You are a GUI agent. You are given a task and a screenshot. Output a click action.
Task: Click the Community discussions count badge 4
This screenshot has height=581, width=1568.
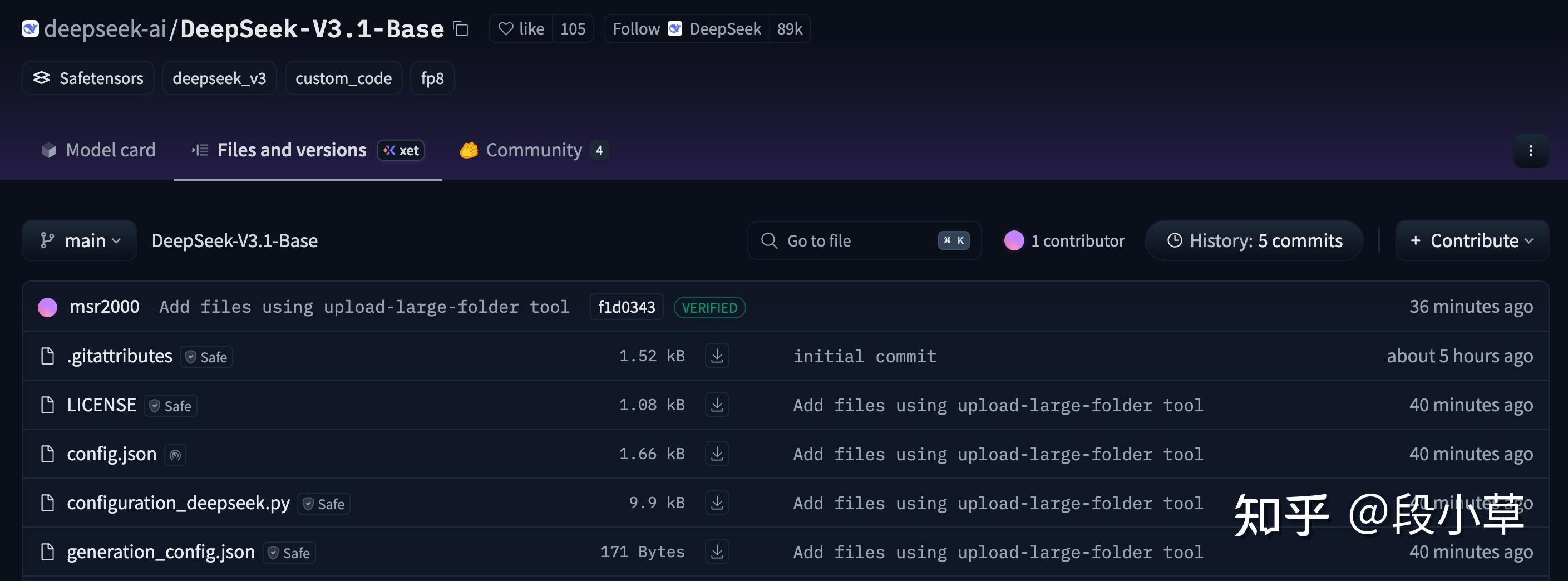pyautogui.click(x=599, y=150)
